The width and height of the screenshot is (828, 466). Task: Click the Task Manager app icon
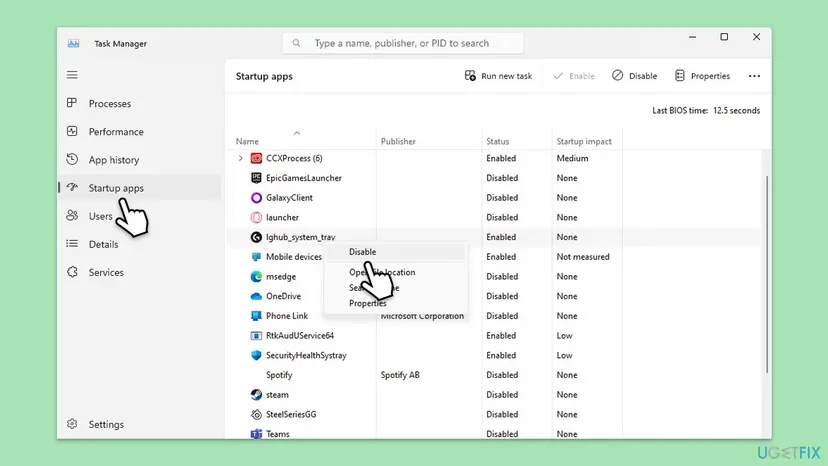tap(73, 43)
